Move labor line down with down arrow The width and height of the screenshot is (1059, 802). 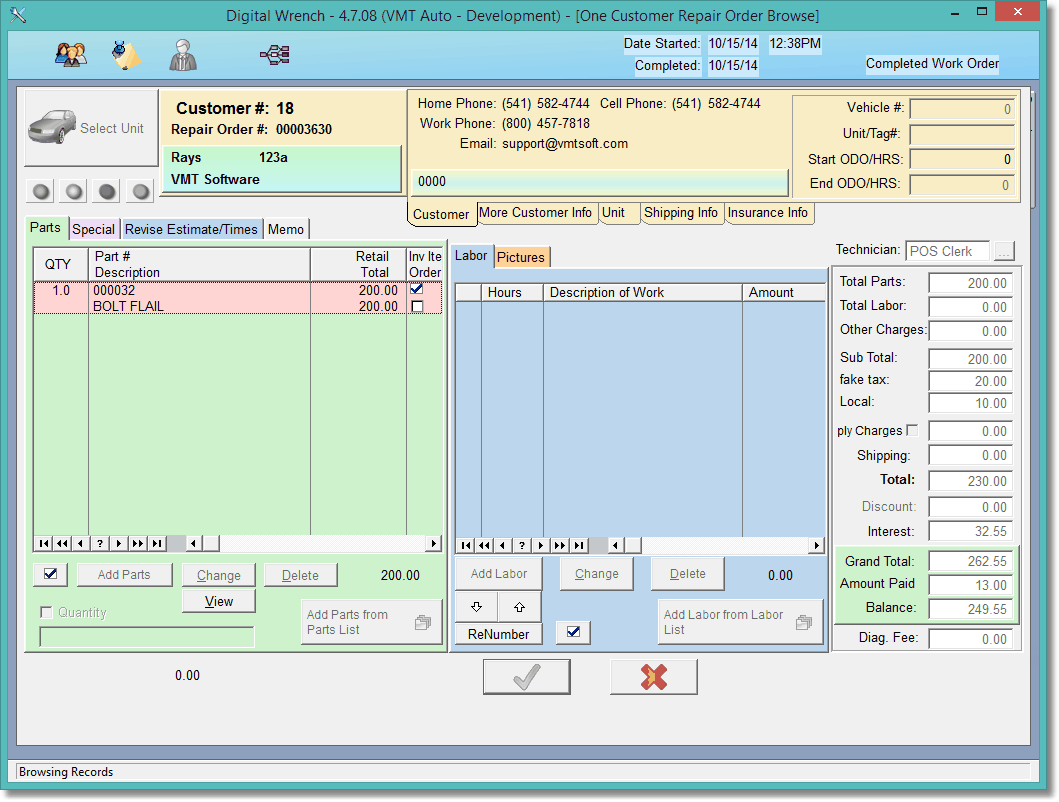[476, 606]
